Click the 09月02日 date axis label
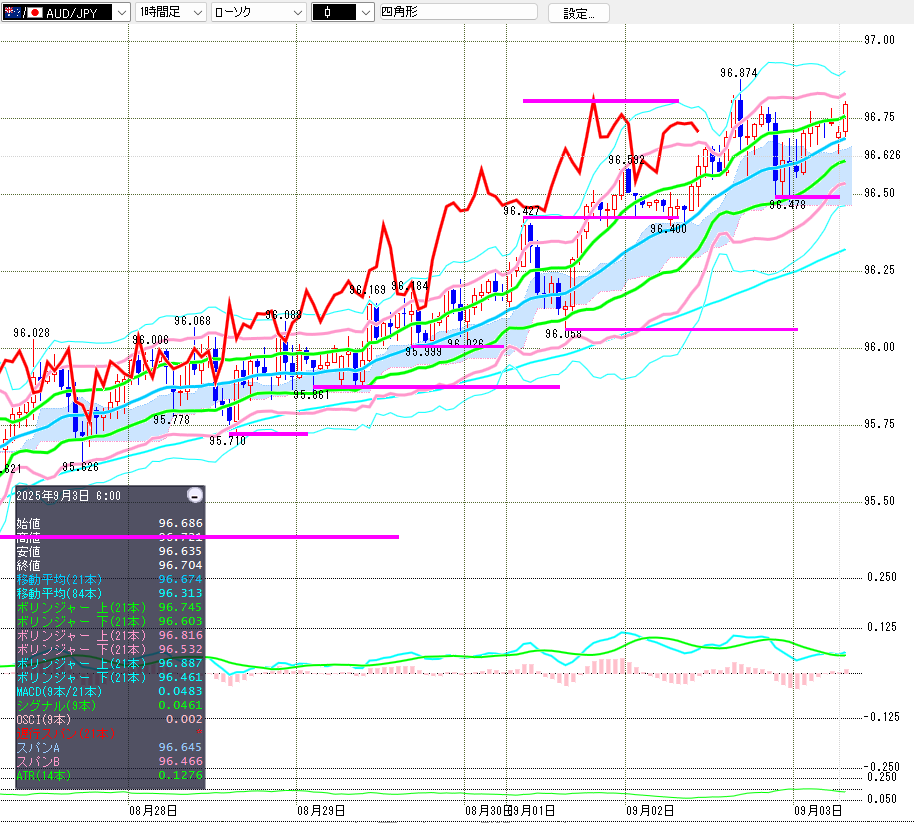The image size is (914, 823). coord(651,811)
